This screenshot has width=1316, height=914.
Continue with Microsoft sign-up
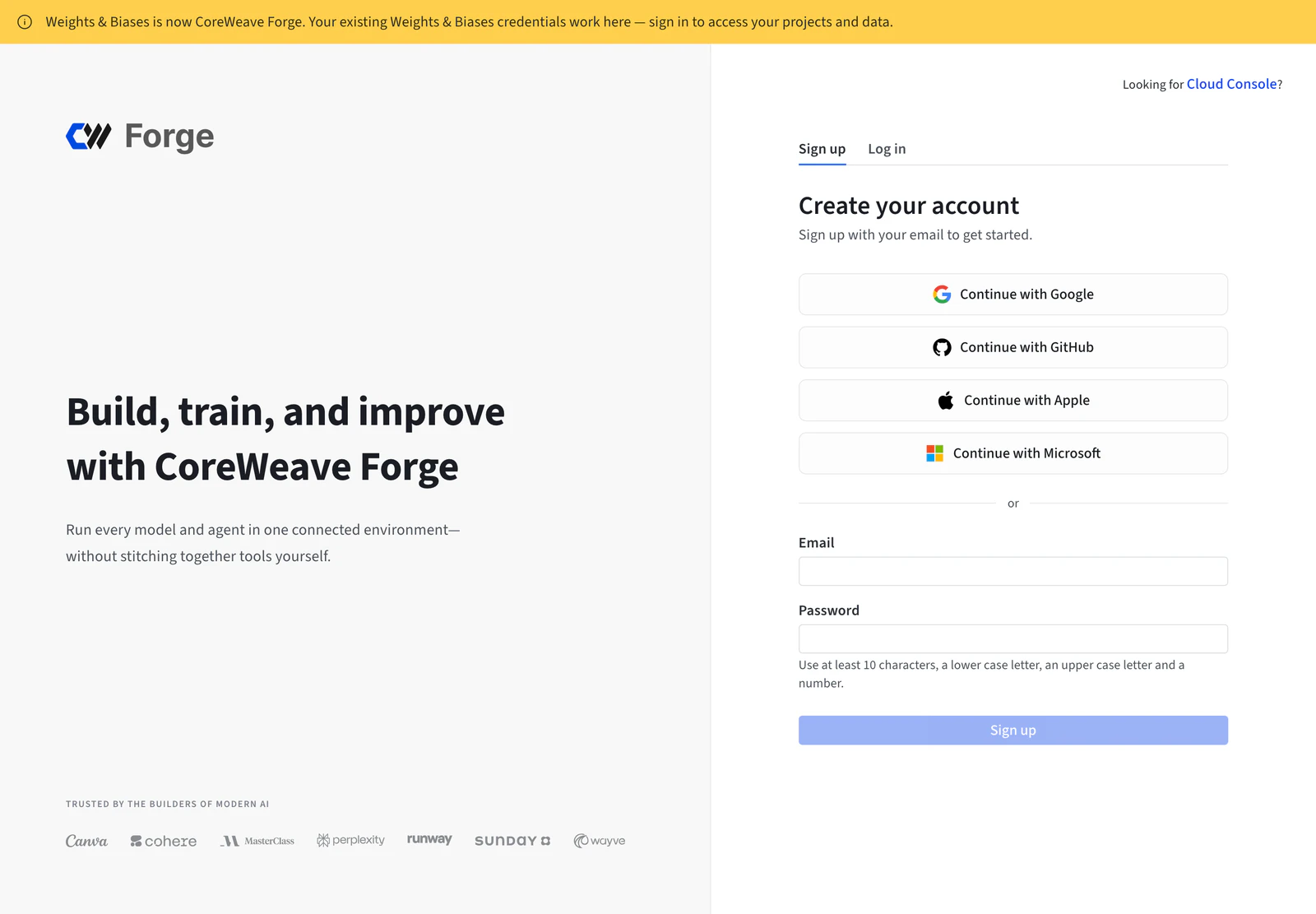point(1013,453)
